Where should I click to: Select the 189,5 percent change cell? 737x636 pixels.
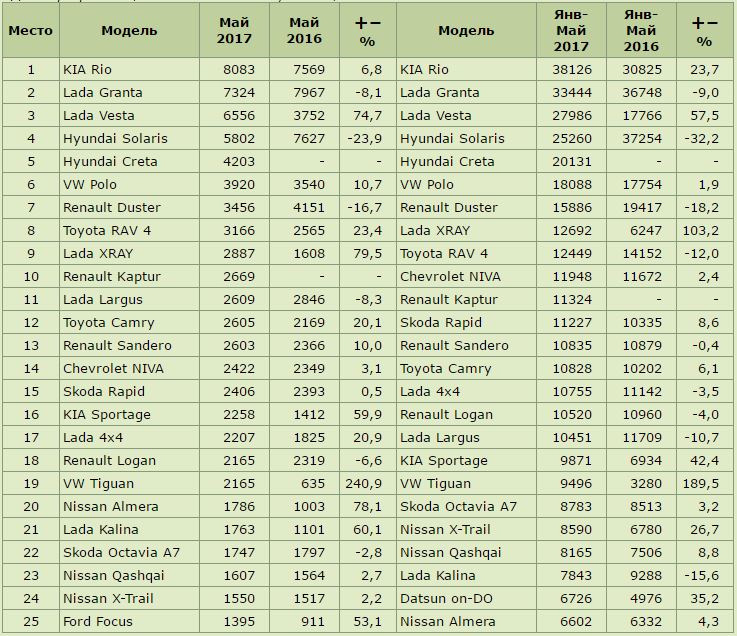704,483
